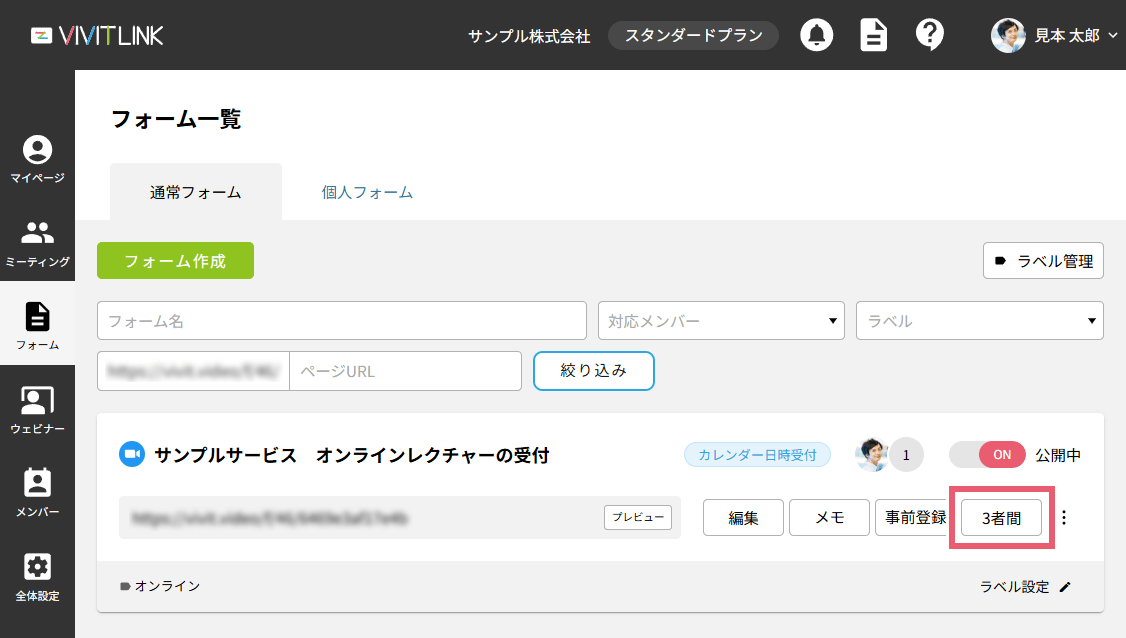Expand the ラベル filter dropdown
Screen dimensions: 1126x638
coord(979,321)
